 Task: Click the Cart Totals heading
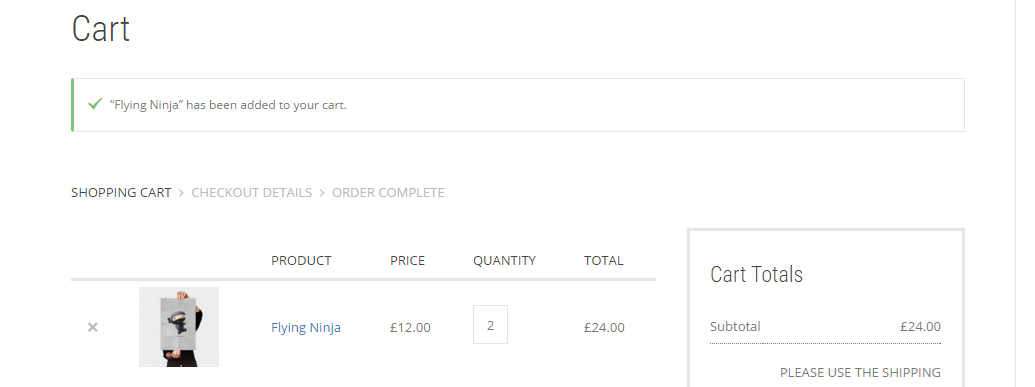click(756, 274)
